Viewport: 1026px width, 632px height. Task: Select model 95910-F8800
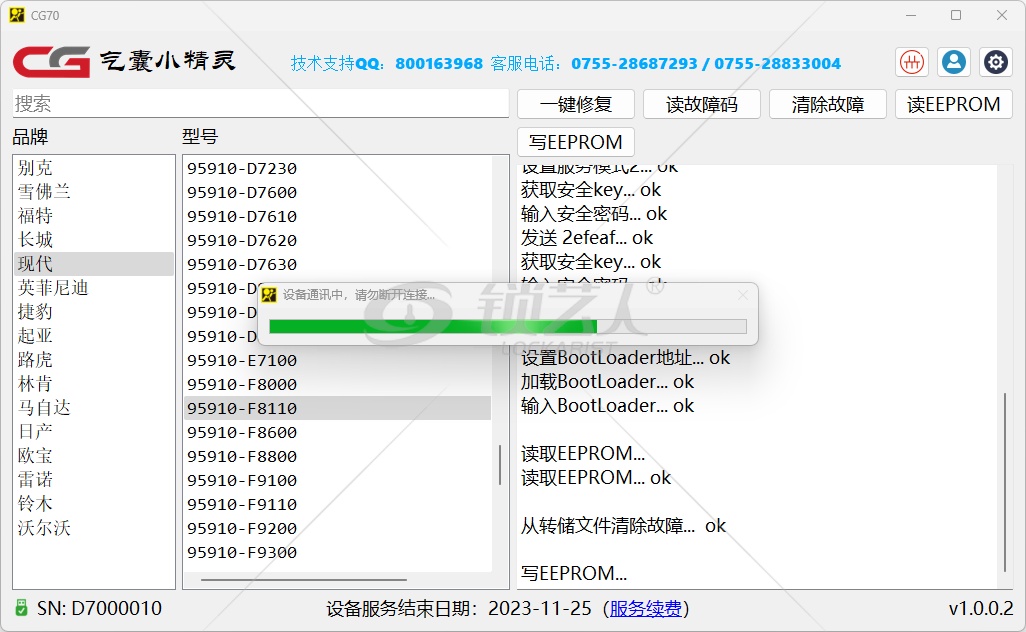tap(338, 456)
